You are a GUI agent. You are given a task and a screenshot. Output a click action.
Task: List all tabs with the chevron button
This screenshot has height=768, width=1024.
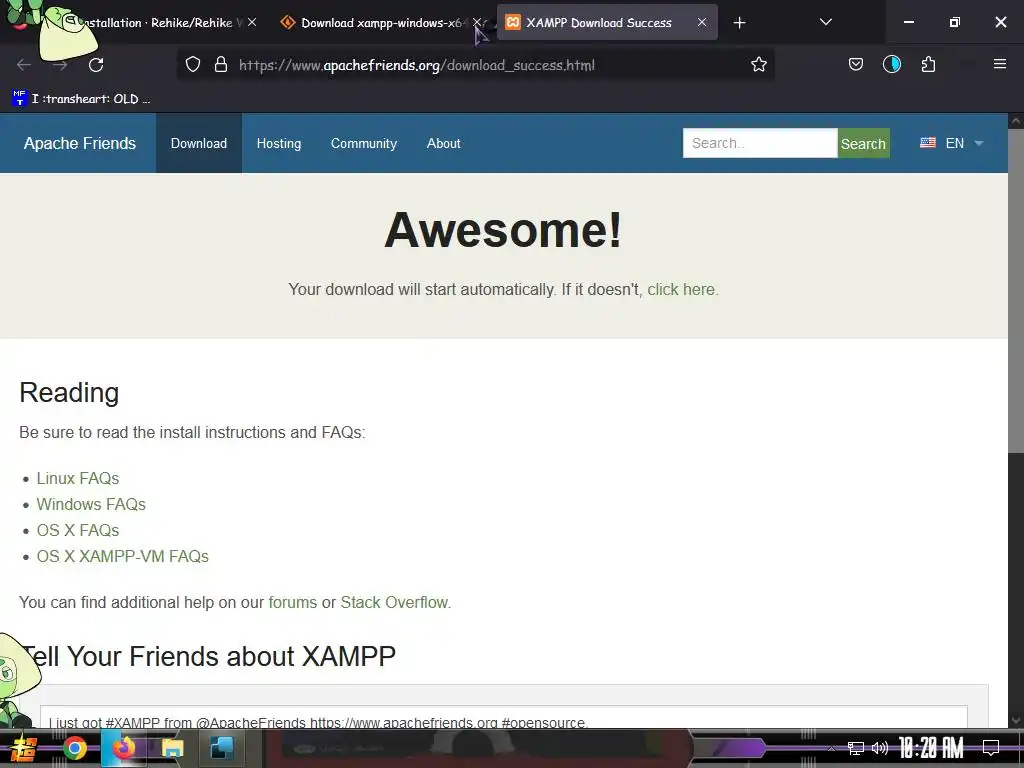(825, 22)
